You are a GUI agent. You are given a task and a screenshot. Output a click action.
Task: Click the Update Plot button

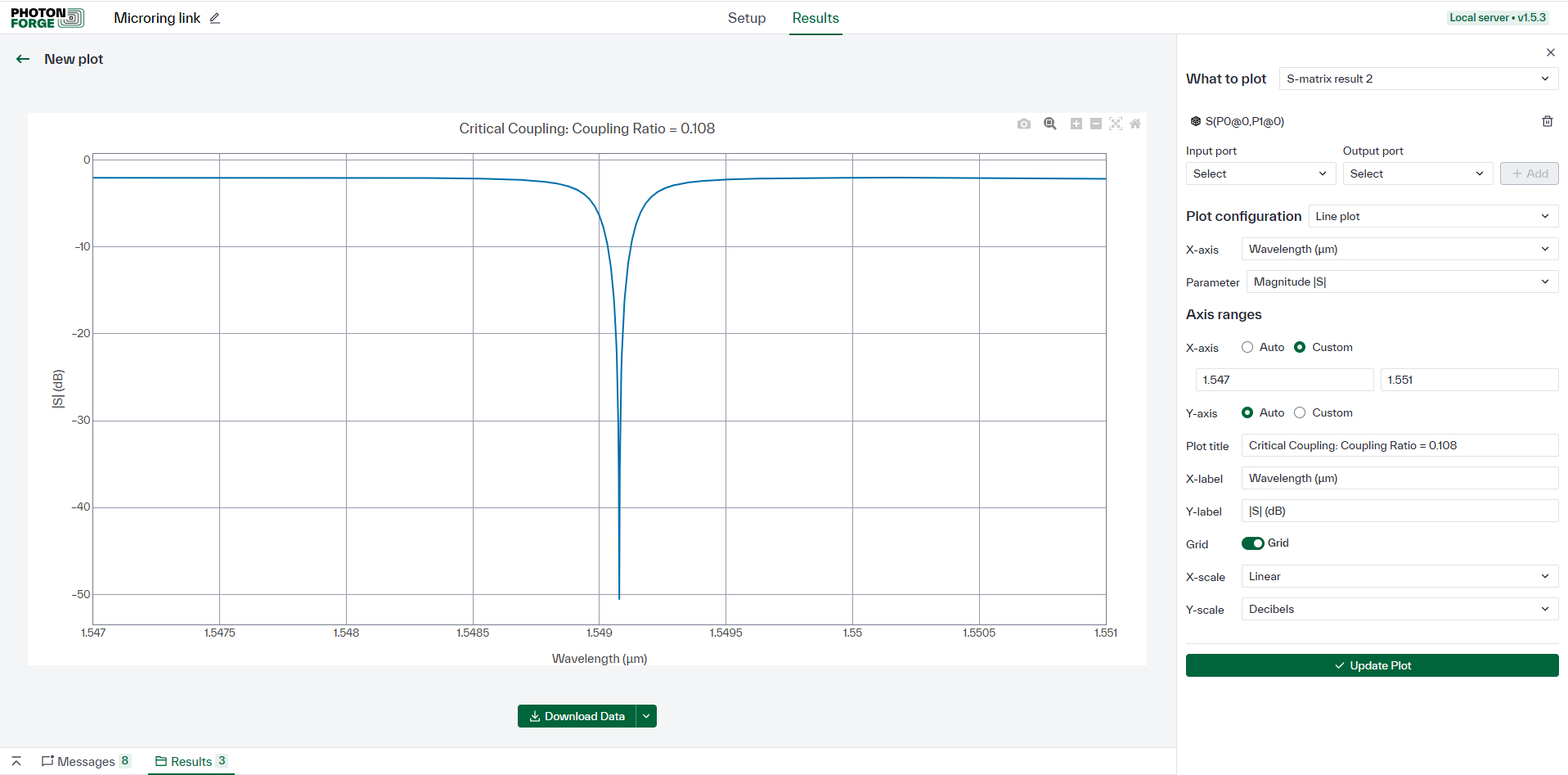click(1372, 665)
